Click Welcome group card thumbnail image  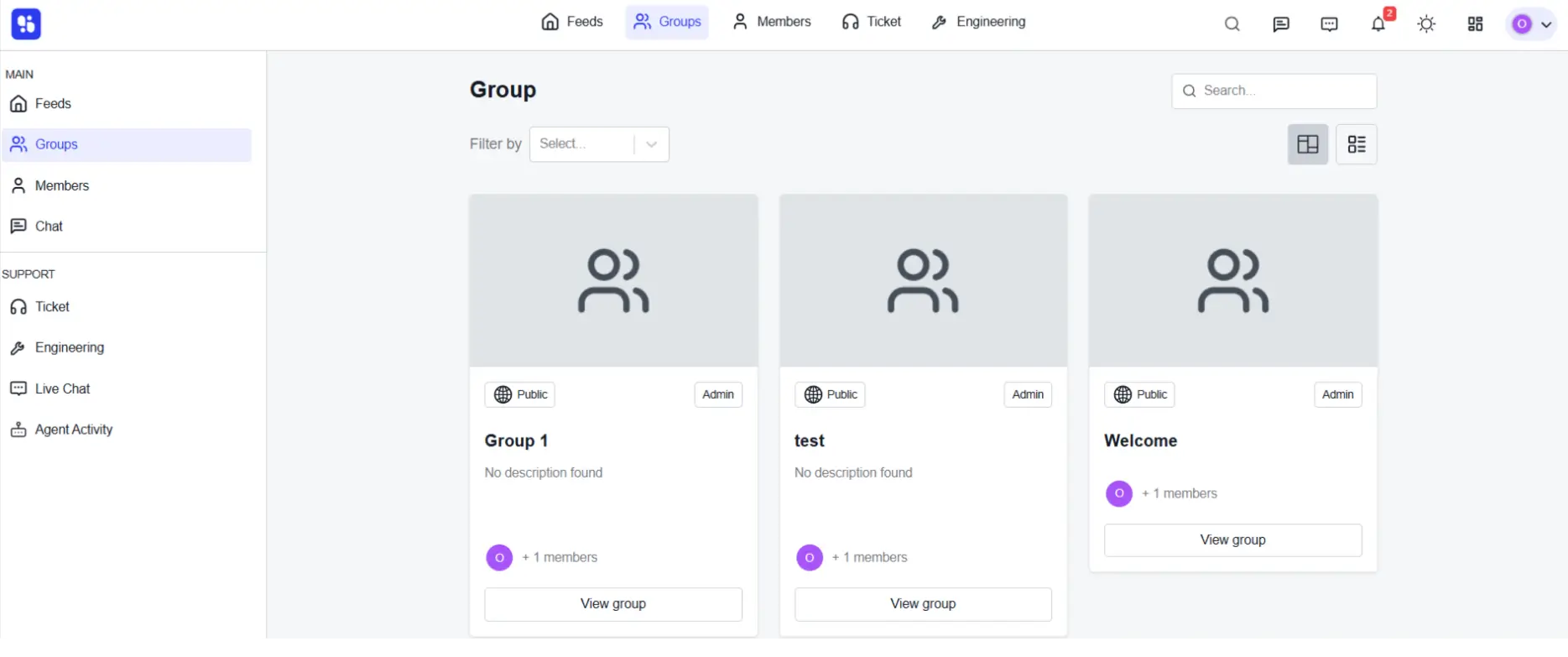click(1233, 281)
